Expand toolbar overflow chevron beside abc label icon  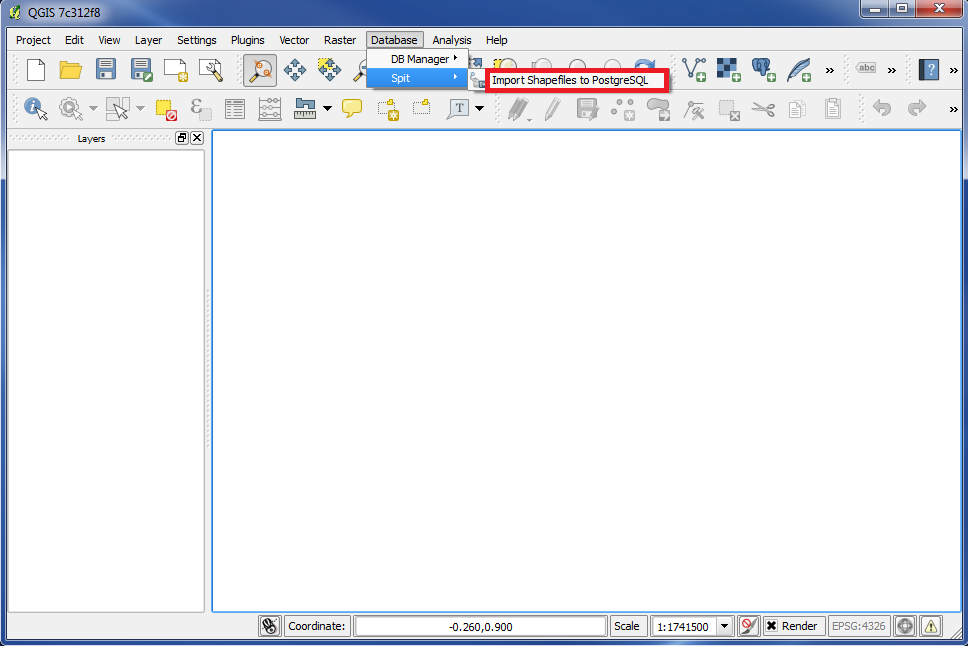[891, 70]
